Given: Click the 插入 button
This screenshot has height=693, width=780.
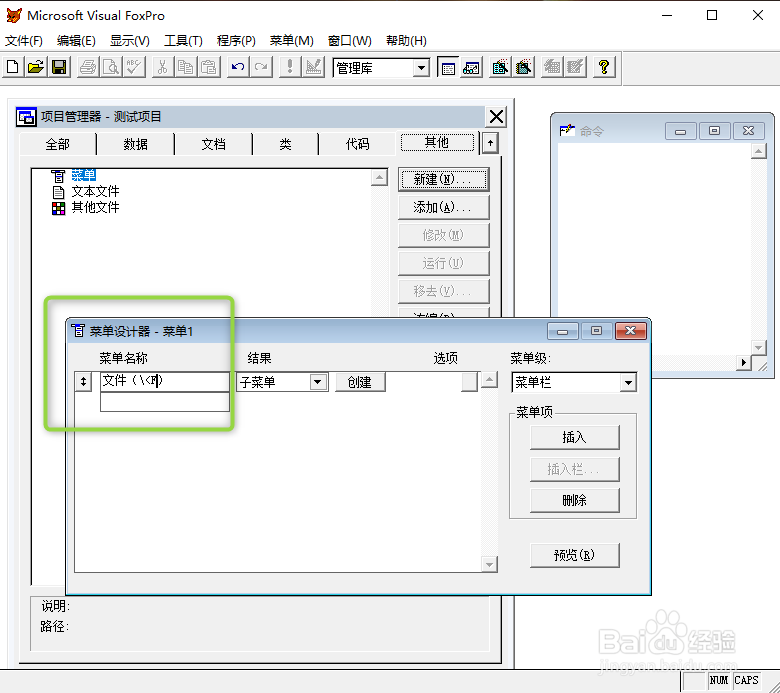Looking at the screenshot, I should (575, 437).
